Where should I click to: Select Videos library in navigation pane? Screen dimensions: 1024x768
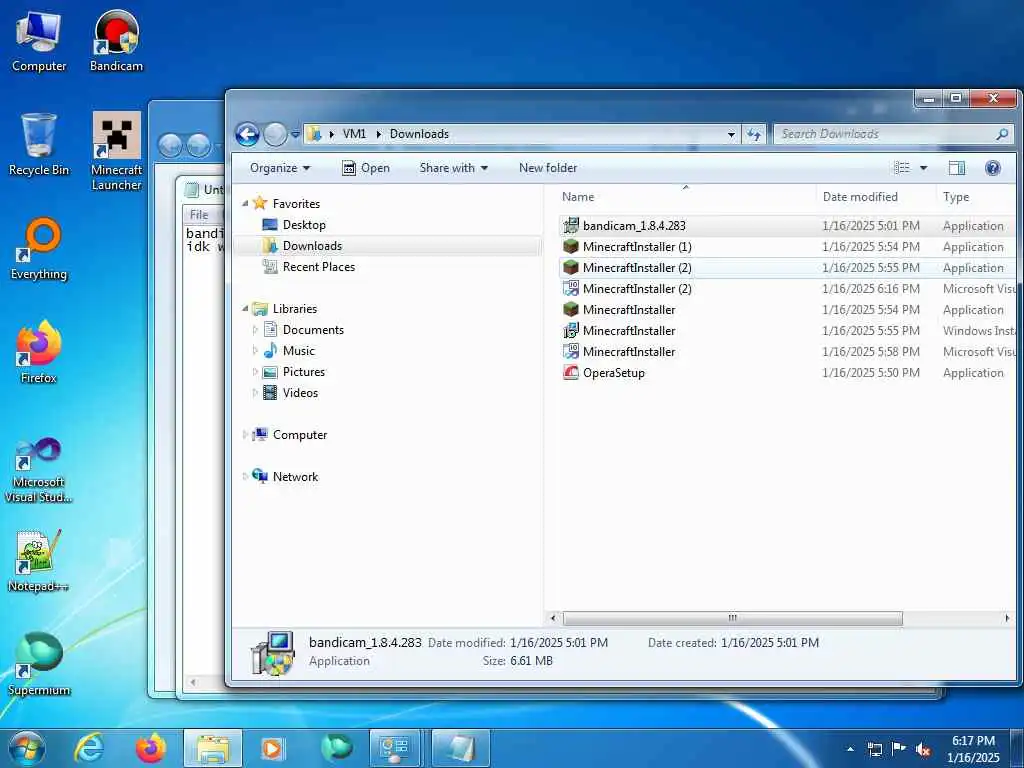(x=300, y=392)
